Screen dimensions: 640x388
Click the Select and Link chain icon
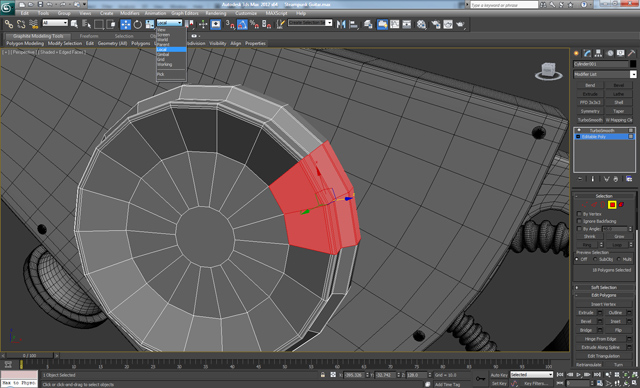pyautogui.click(x=9, y=24)
